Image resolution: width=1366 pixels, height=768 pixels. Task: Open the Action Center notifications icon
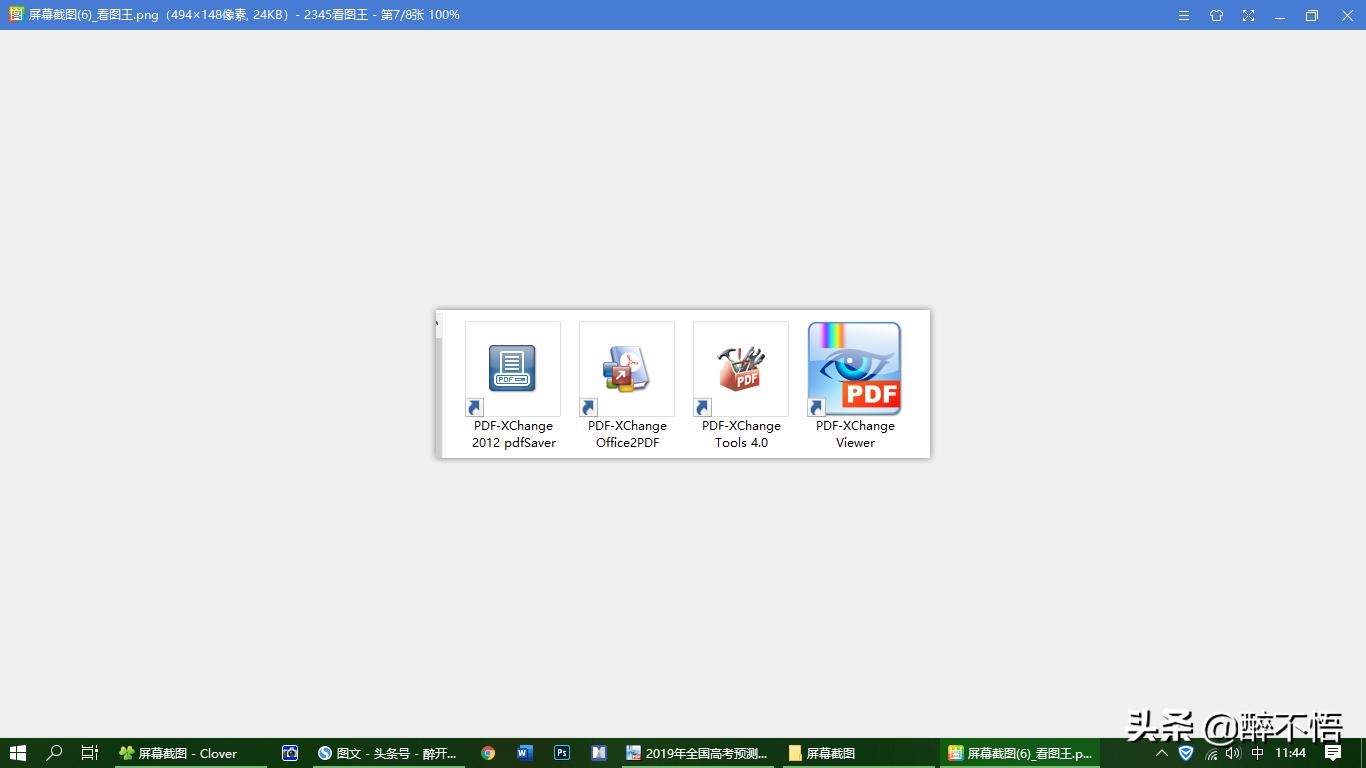pyautogui.click(x=1333, y=753)
